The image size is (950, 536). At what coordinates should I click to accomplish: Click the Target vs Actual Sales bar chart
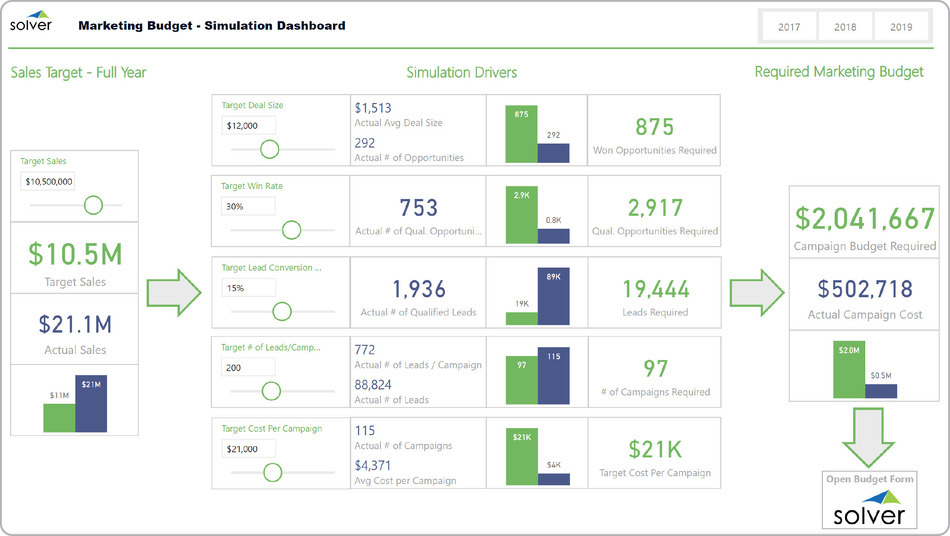(74, 402)
